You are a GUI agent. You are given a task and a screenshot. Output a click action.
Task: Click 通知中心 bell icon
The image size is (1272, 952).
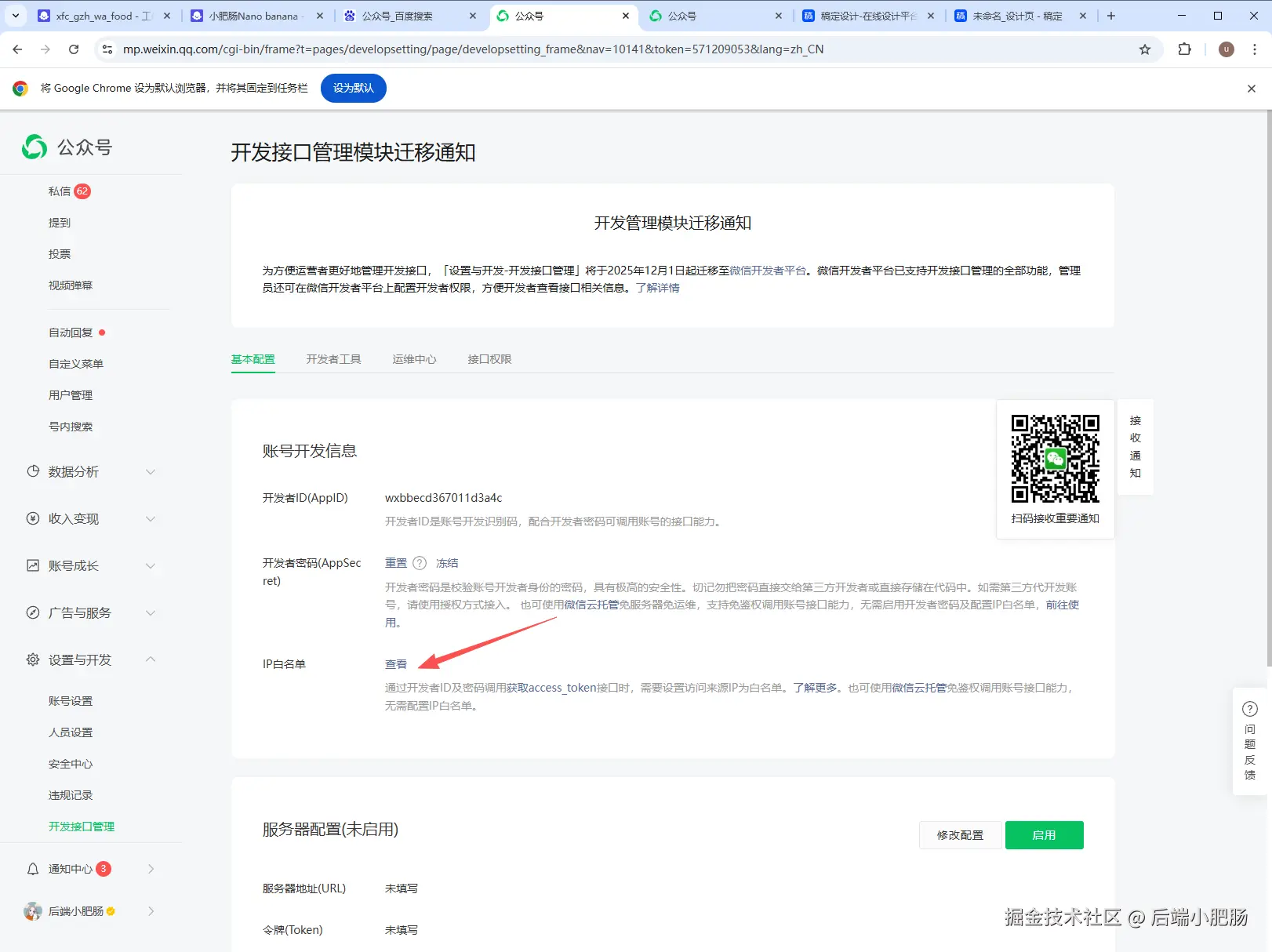pyautogui.click(x=33, y=869)
